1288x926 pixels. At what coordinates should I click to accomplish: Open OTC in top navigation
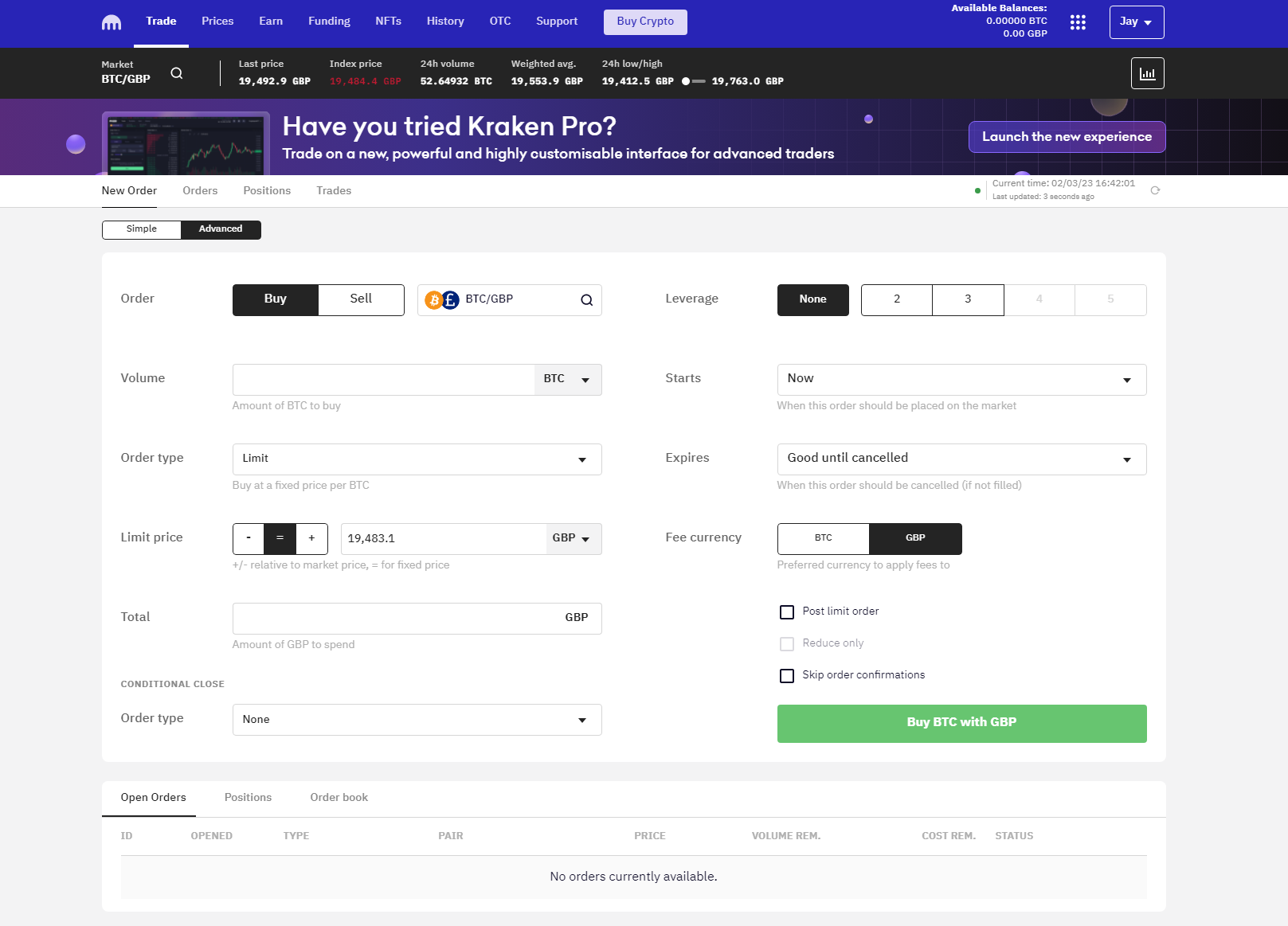(x=500, y=21)
